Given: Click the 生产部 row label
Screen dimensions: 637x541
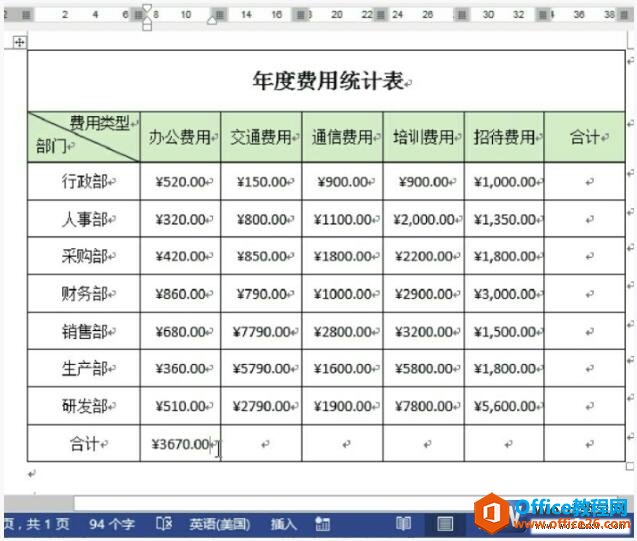Looking at the screenshot, I should click(x=84, y=369).
